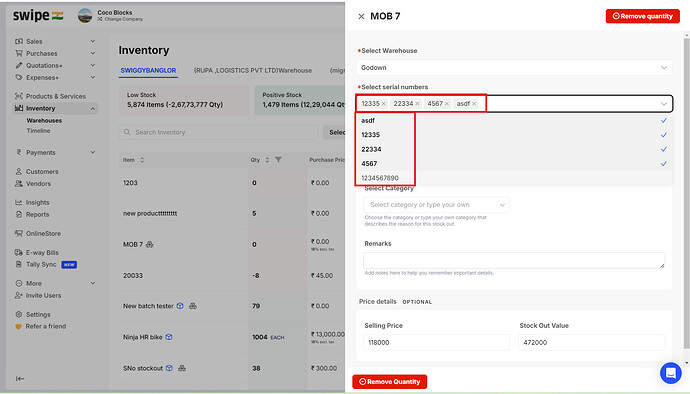Remove serial tag 12335 with its x

point(384,103)
